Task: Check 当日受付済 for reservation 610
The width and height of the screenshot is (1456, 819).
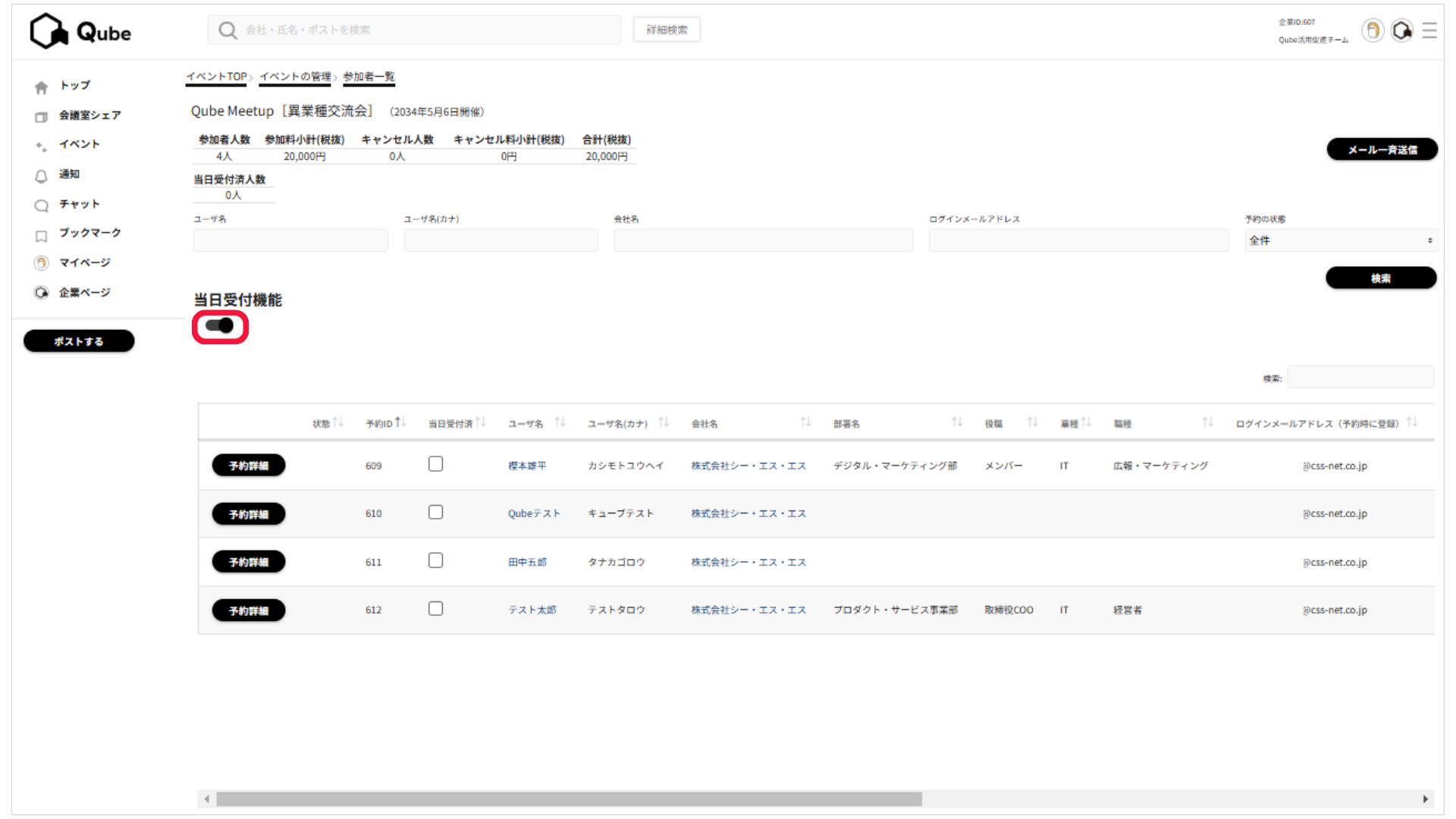Action: (435, 513)
